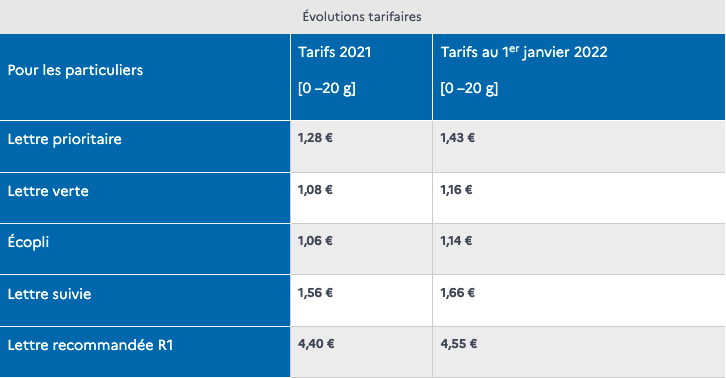Image resolution: width=726 pixels, height=378 pixels.
Task: Click the 4,40 € recommandée price
Action: (x=316, y=343)
